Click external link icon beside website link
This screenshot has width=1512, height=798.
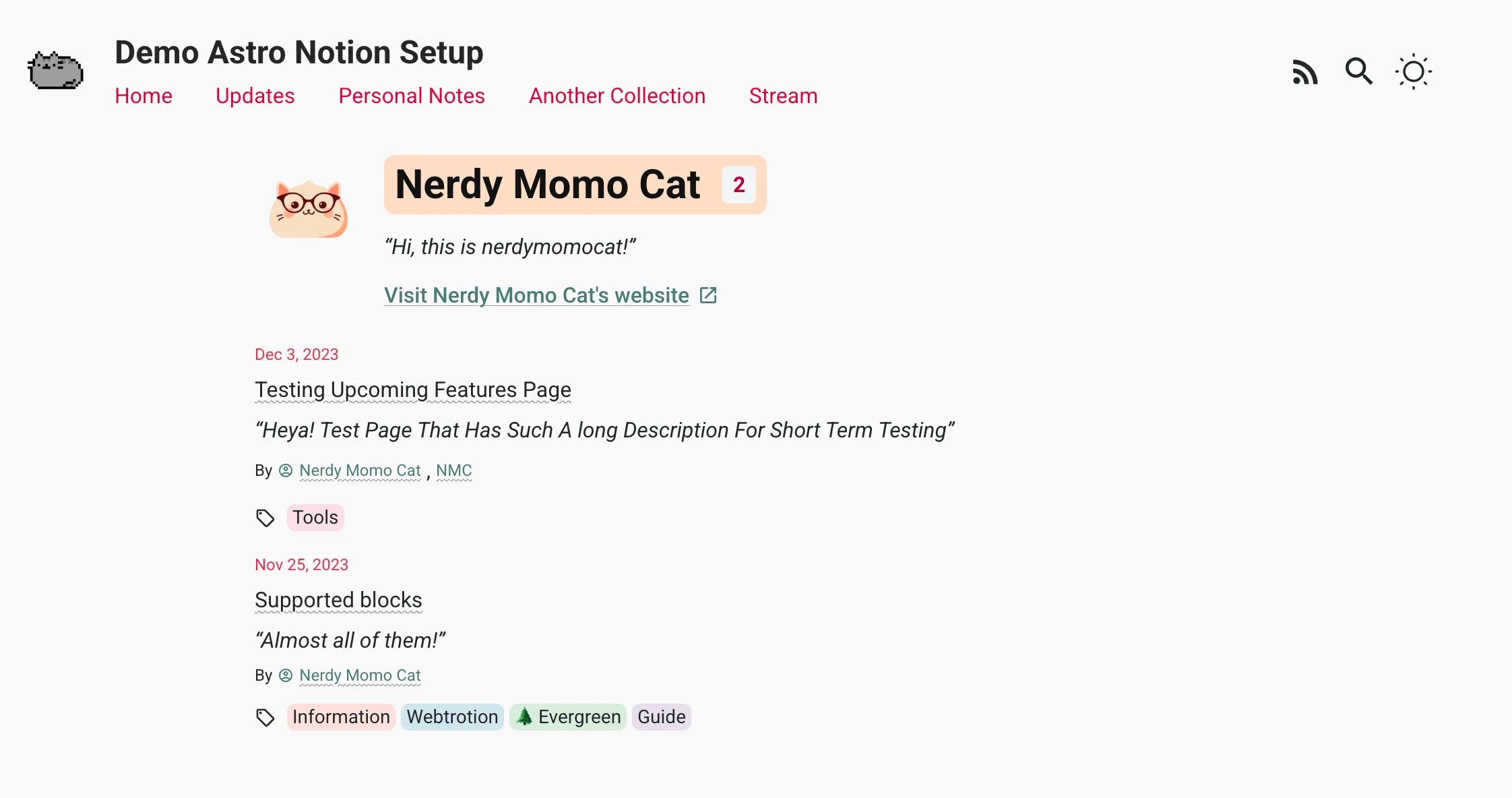point(708,295)
